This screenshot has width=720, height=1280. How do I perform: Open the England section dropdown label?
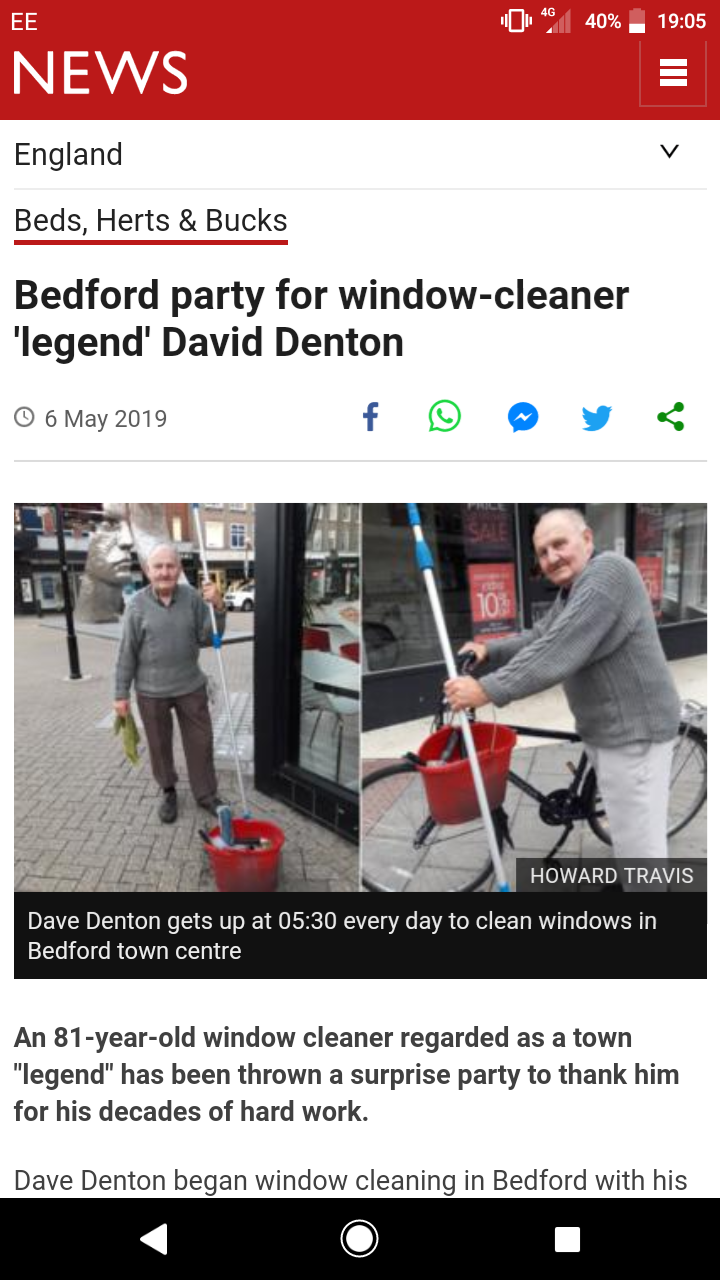(69, 155)
